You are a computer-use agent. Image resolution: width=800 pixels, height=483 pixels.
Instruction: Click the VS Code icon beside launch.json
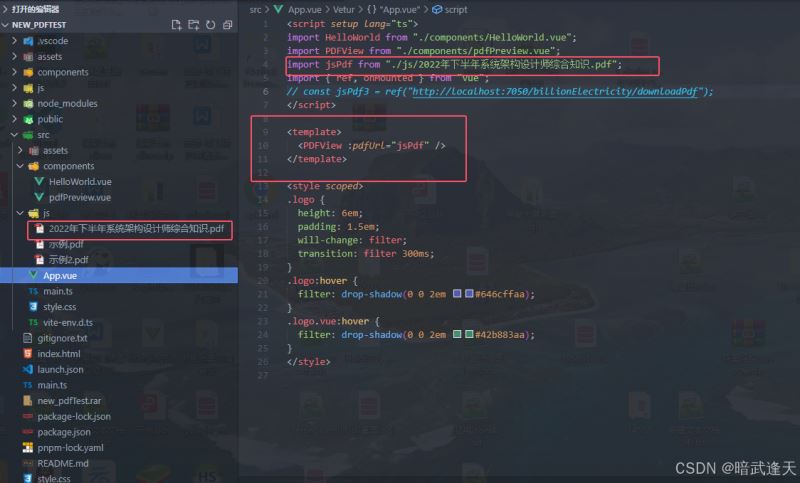pos(28,369)
